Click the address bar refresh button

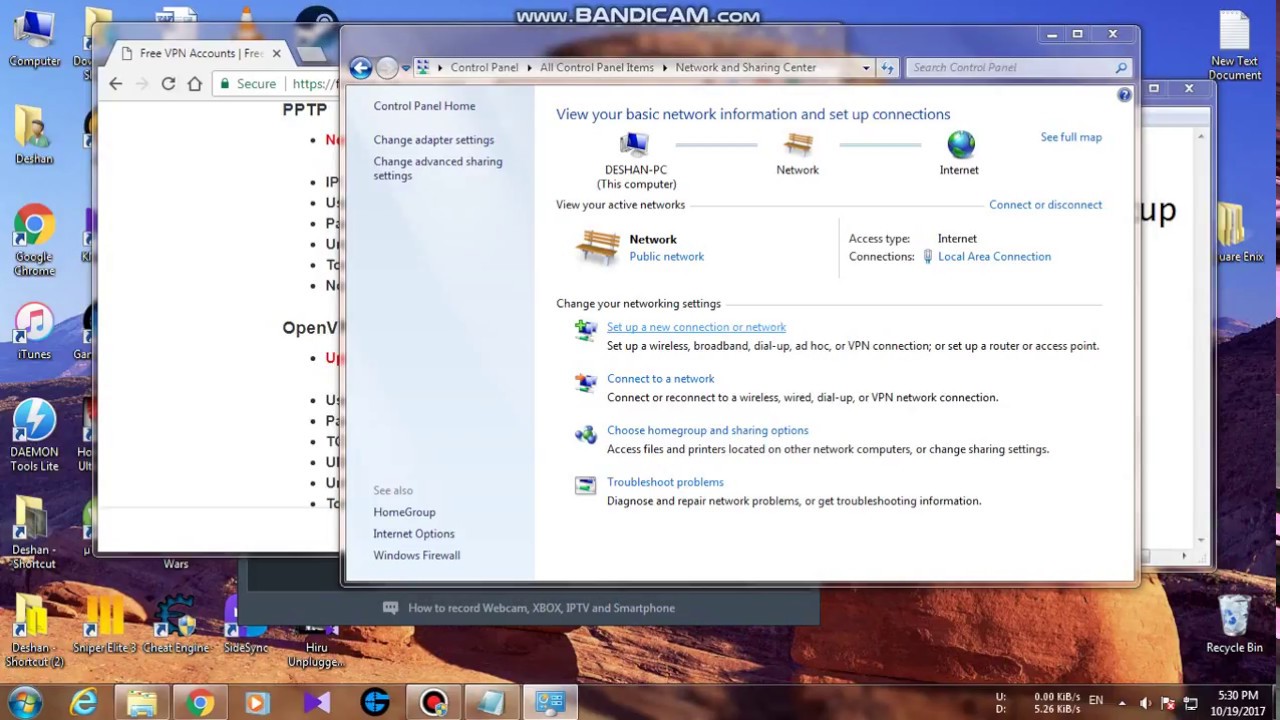point(887,68)
